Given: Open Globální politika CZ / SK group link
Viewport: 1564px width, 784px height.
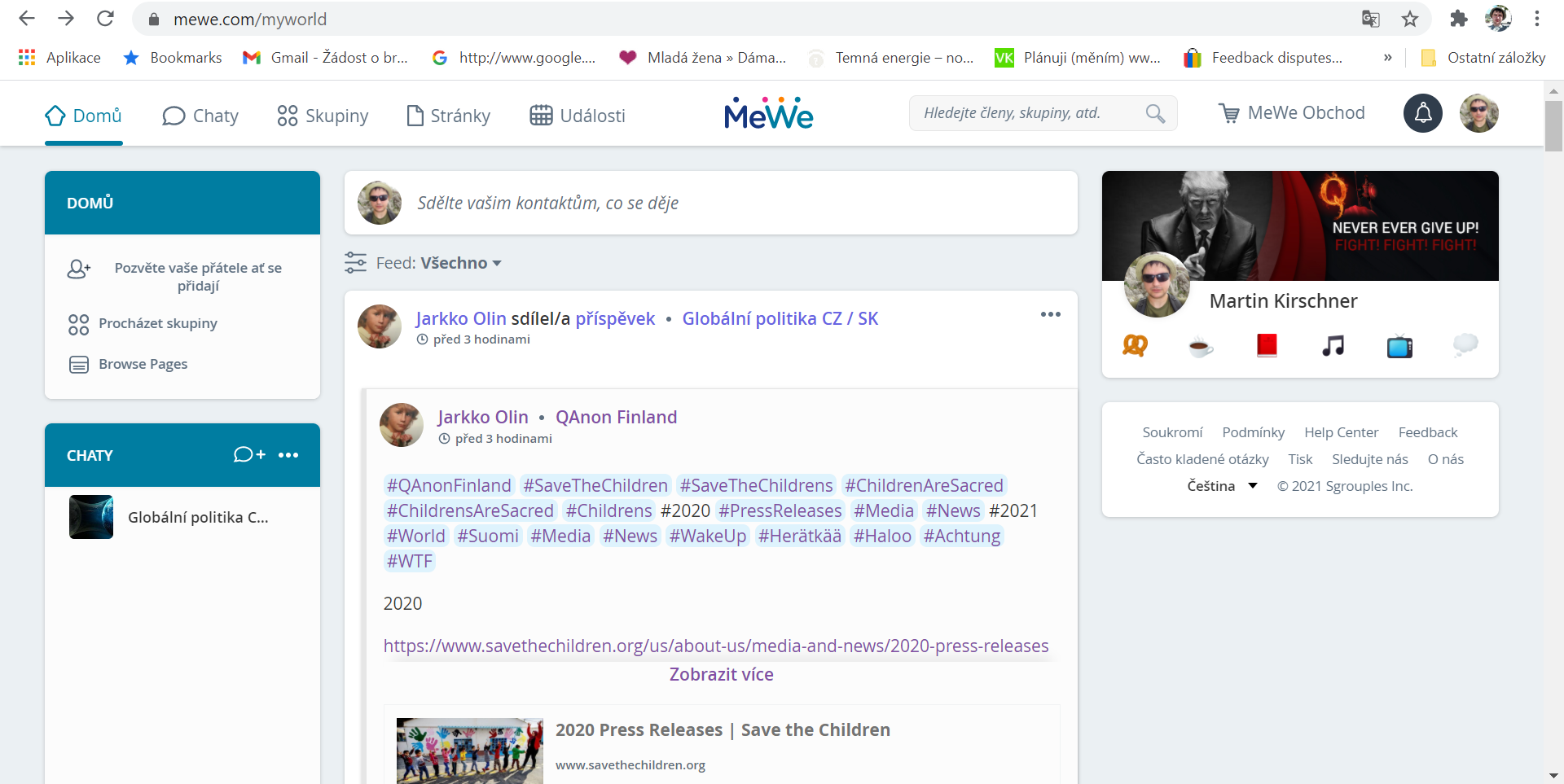Looking at the screenshot, I should click(x=780, y=318).
